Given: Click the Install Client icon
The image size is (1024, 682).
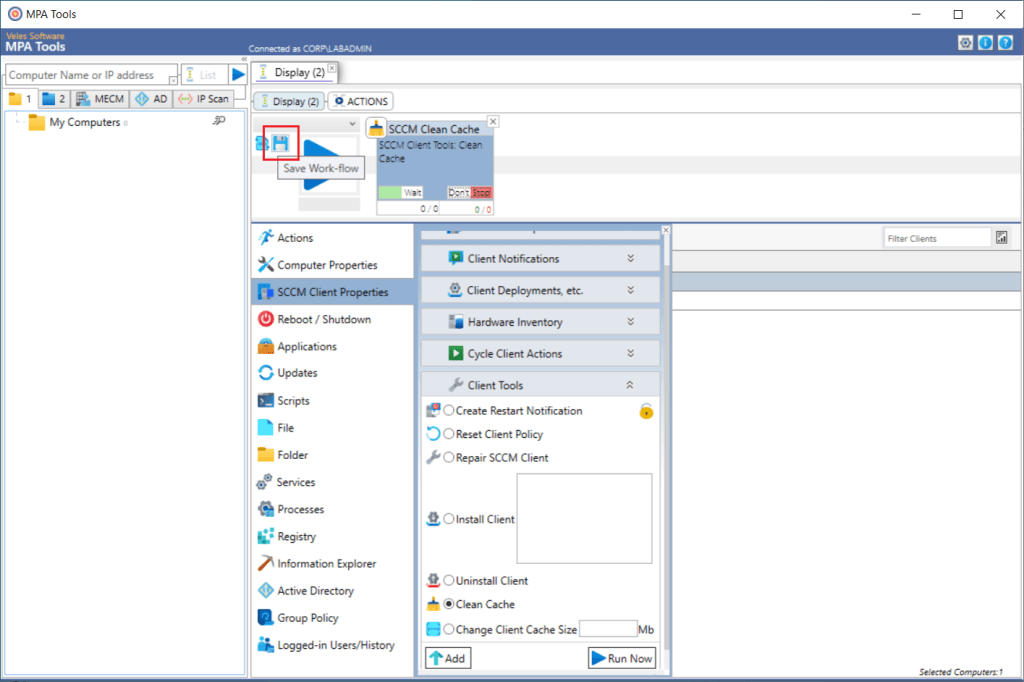Looking at the screenshot, I should pos(433,519).
